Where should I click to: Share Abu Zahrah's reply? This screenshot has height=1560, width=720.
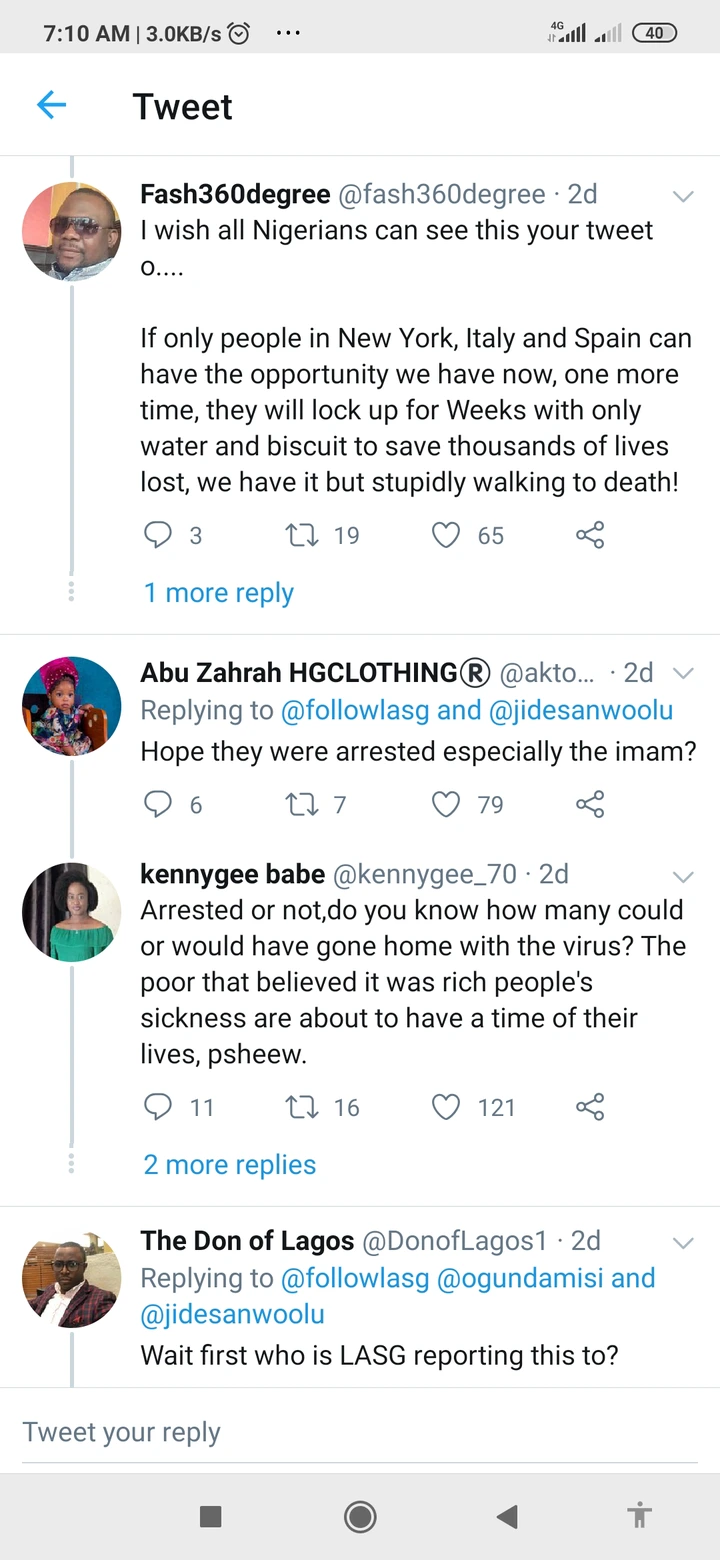[x=590, y=804]
